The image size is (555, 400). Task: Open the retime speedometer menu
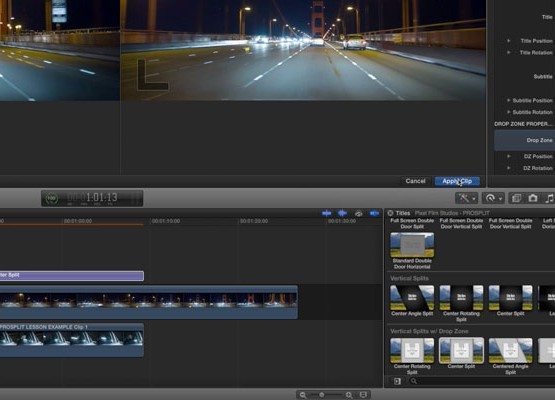493,198
